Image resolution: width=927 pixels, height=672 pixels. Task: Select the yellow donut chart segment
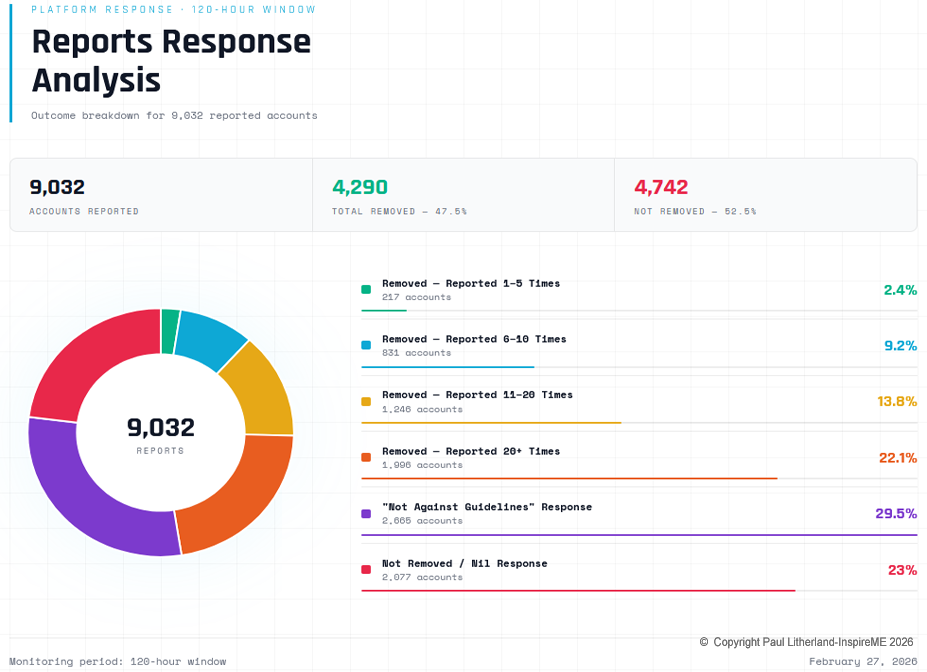260,390
